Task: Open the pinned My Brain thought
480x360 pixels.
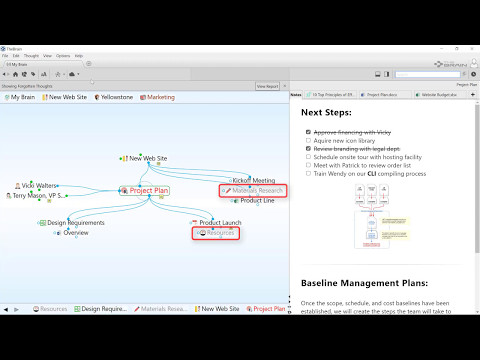Action: (x=20, y=97)
